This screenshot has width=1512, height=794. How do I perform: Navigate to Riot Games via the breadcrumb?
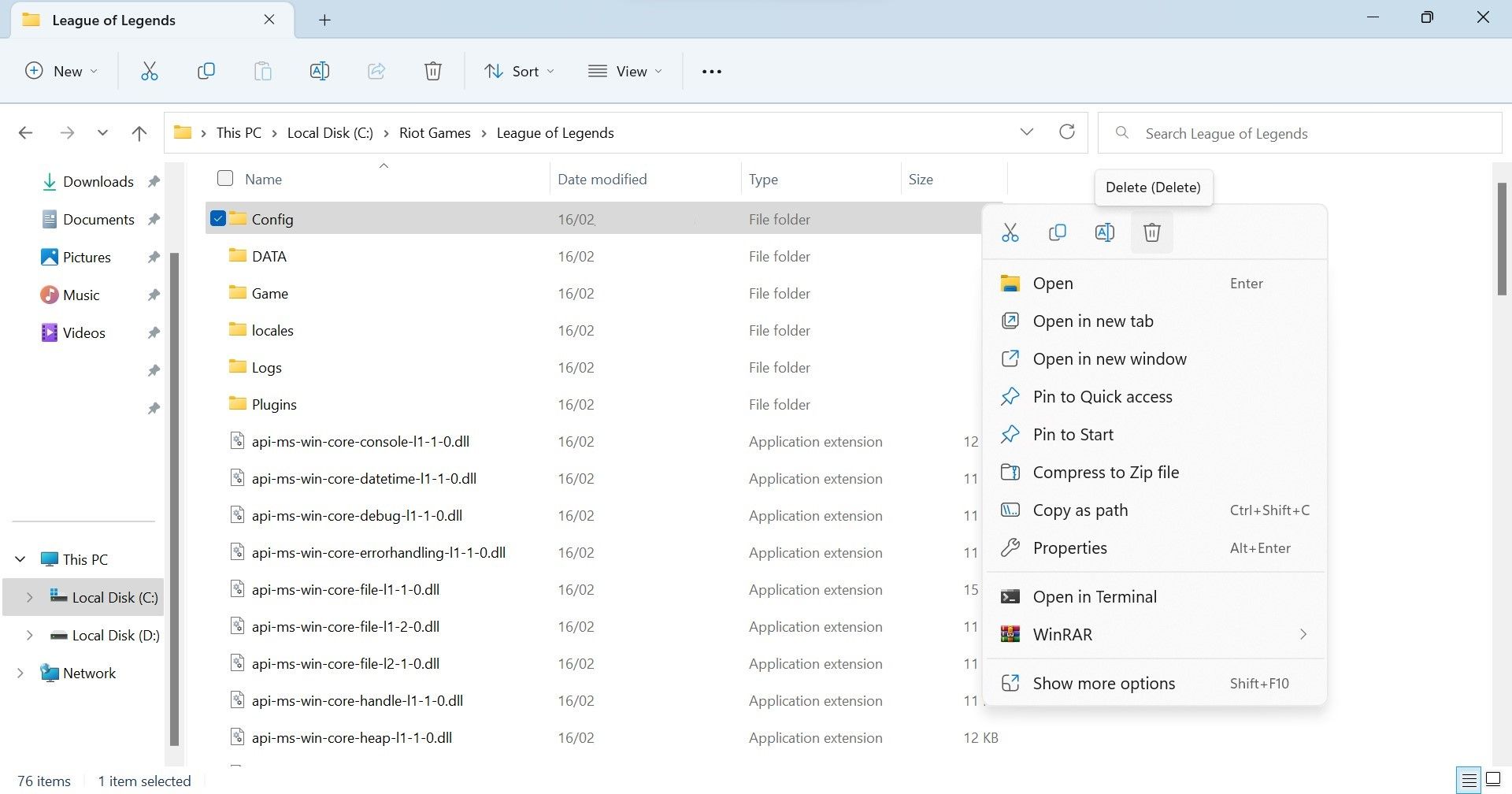point(434,132)
